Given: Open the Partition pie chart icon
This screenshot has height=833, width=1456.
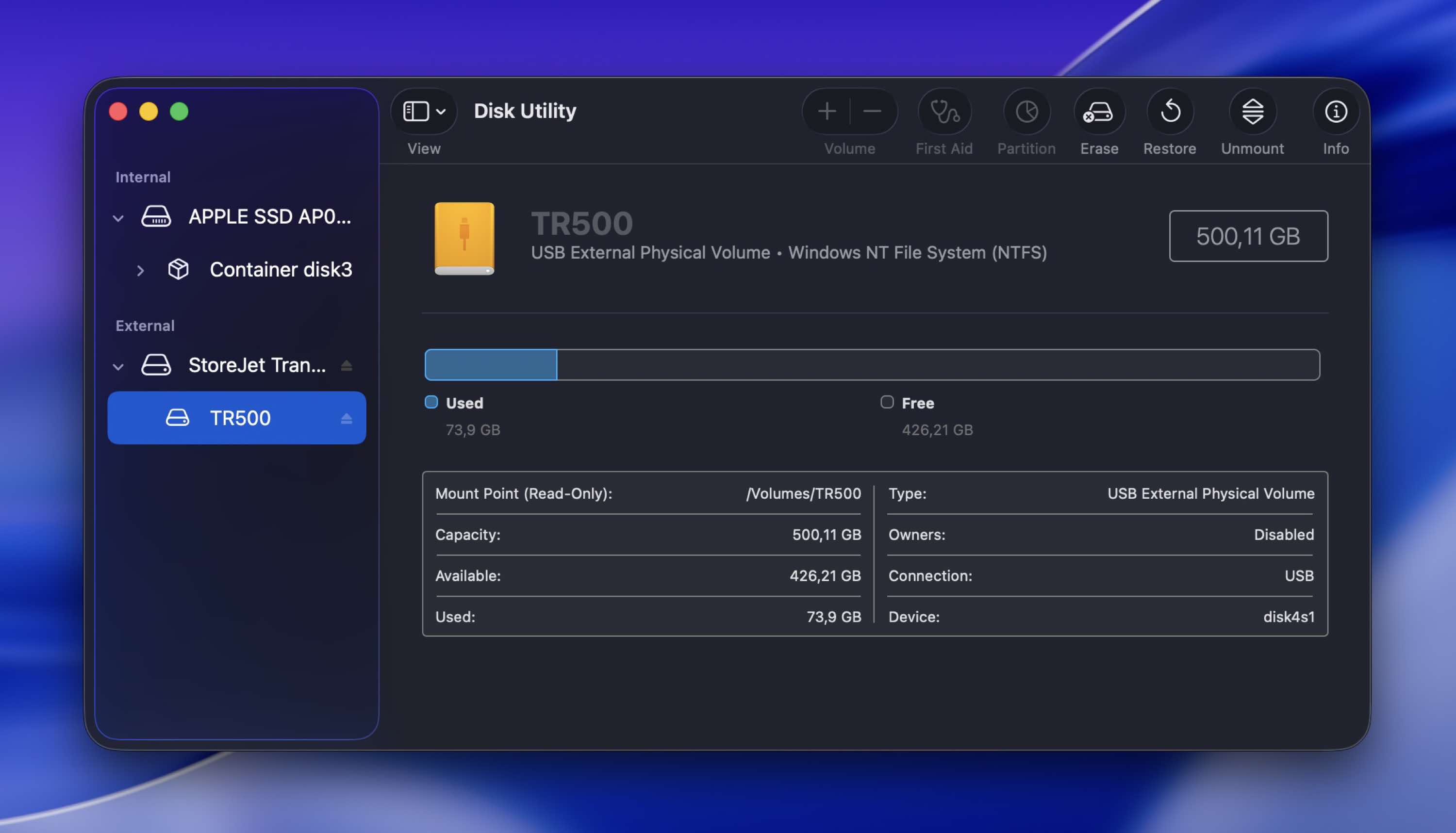Looking at the screenshot, I should point(1027,111).
